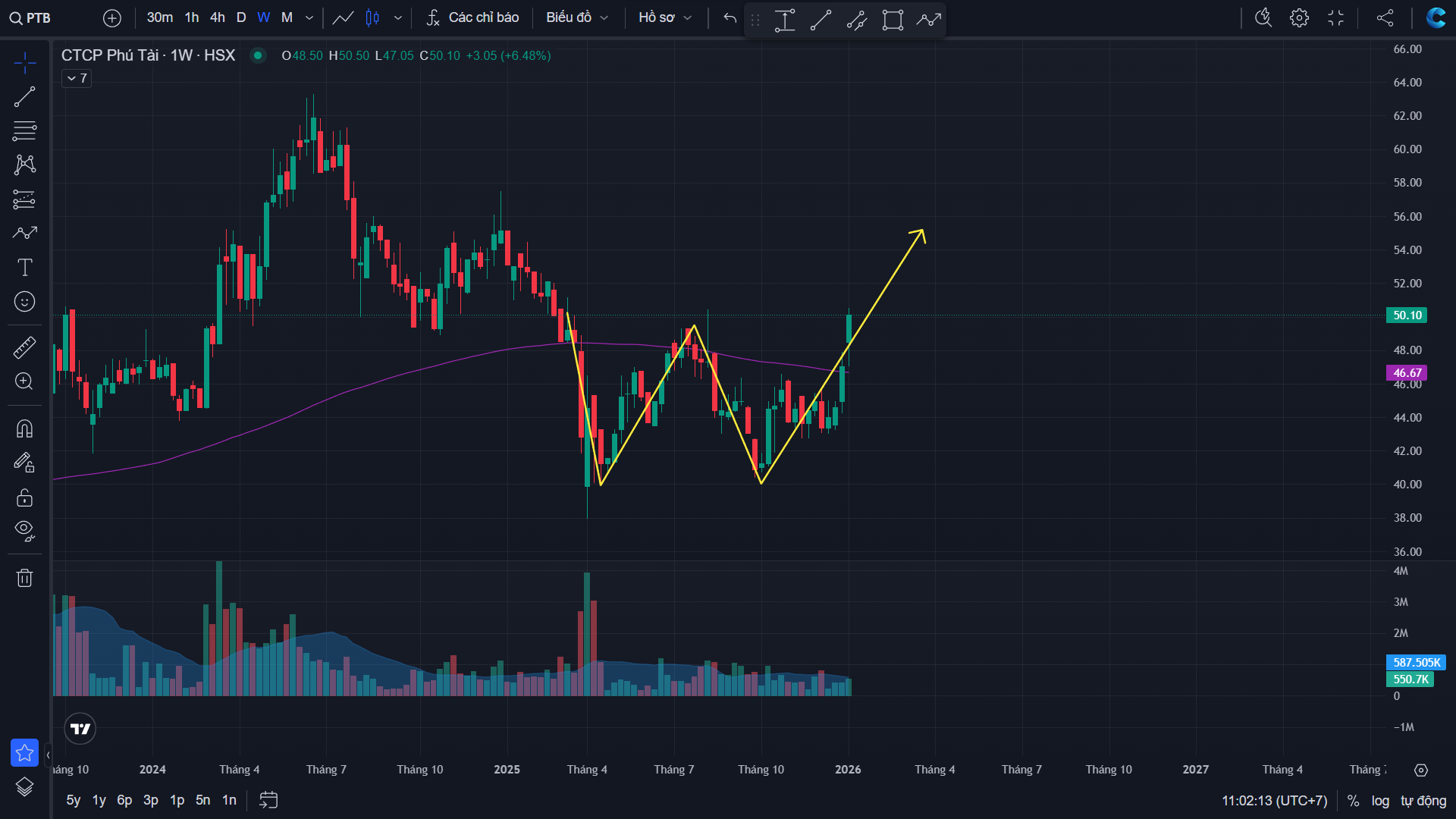Viewport: 1456px width, 819px height.
Task: Select the 30m timeframe
Action: 159,17
